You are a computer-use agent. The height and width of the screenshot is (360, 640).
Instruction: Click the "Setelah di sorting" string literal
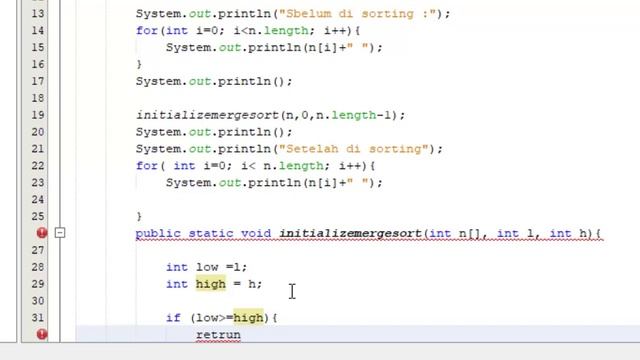click(354, 149)
